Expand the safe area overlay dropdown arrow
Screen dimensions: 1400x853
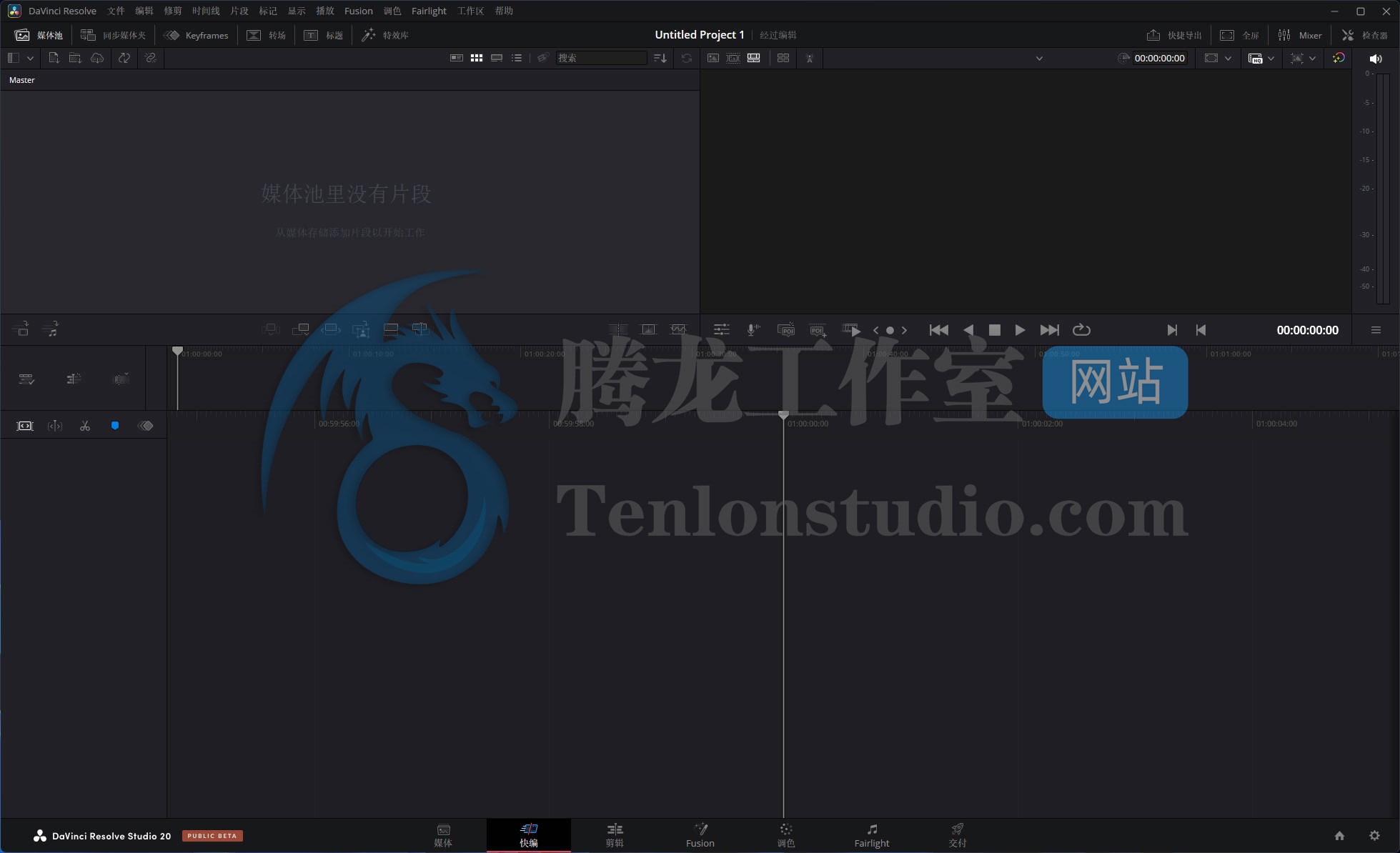1228,59
